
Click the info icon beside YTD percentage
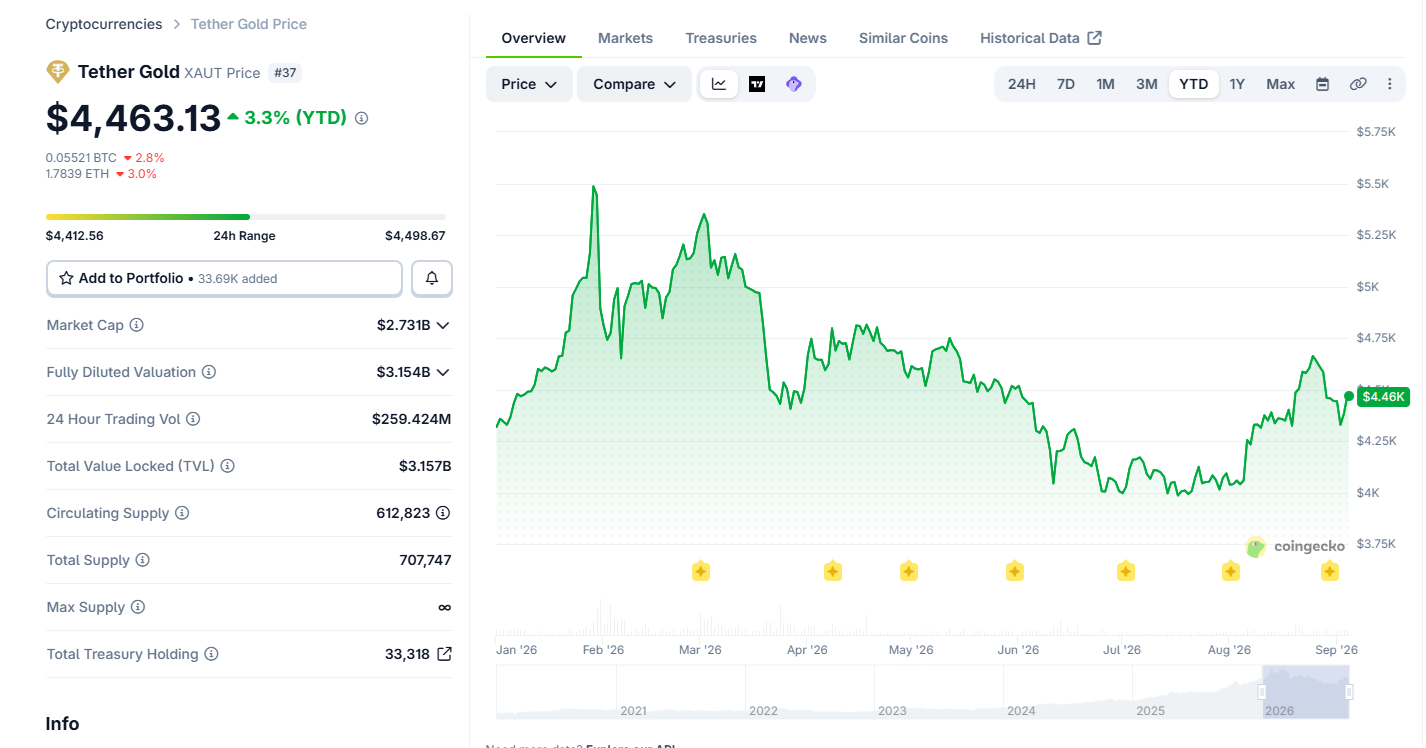(x=362, y=118)
